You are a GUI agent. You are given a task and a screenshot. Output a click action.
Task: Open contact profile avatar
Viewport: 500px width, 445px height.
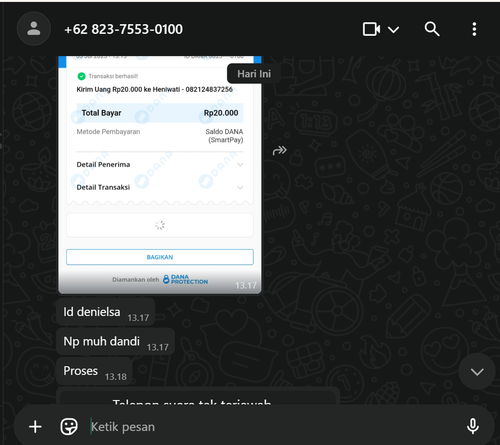tap(34, 29)
